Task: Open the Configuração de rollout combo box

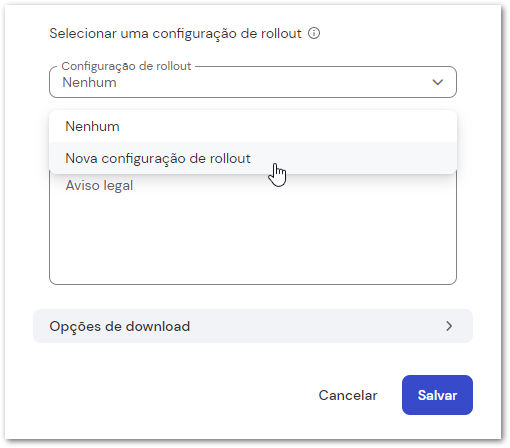Action: tap(253, 82)
